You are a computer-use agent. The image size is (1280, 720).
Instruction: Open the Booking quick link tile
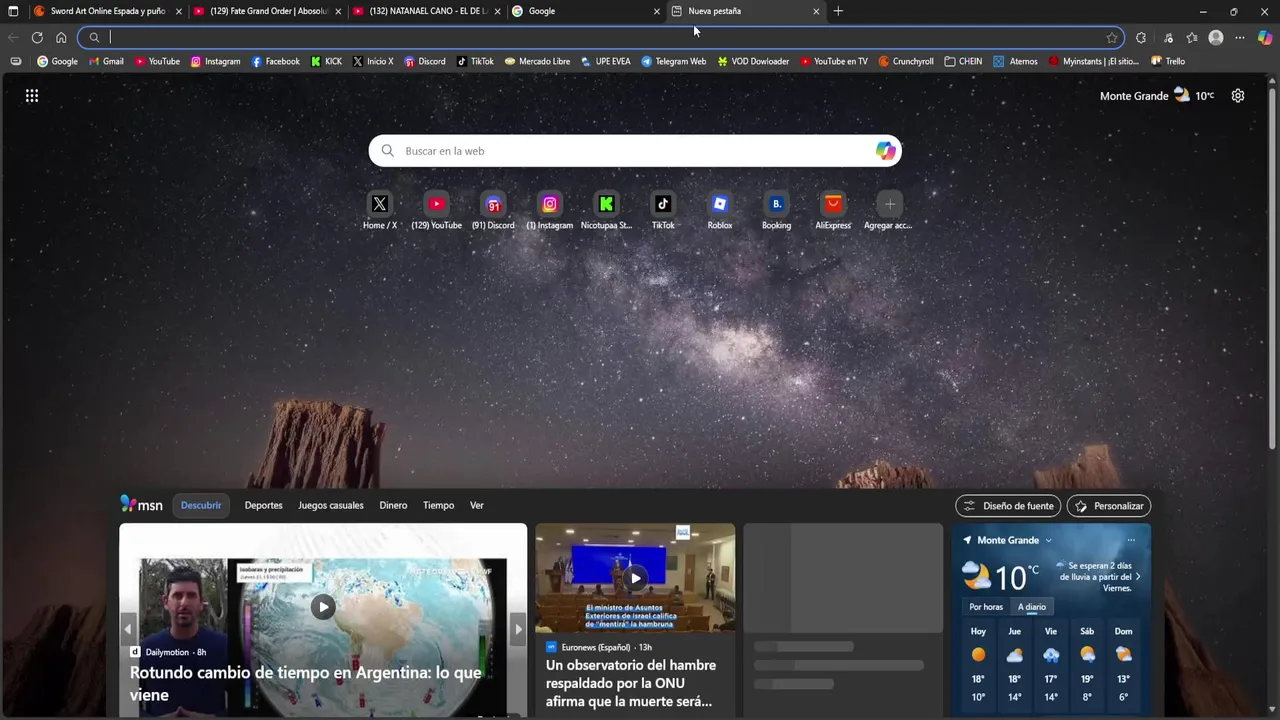(x=776, y=204)
